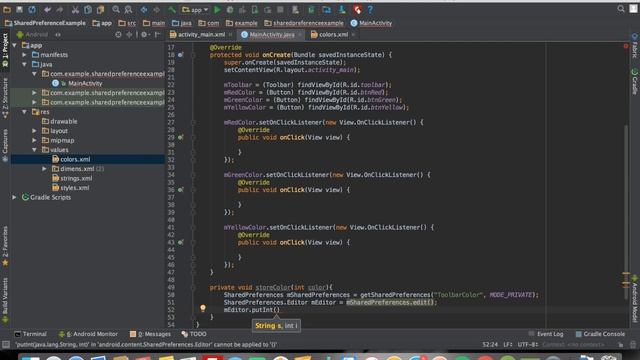Click the SDK Manager download icon
This screenshot has height=360, width=640.
[x=342, y=9]
